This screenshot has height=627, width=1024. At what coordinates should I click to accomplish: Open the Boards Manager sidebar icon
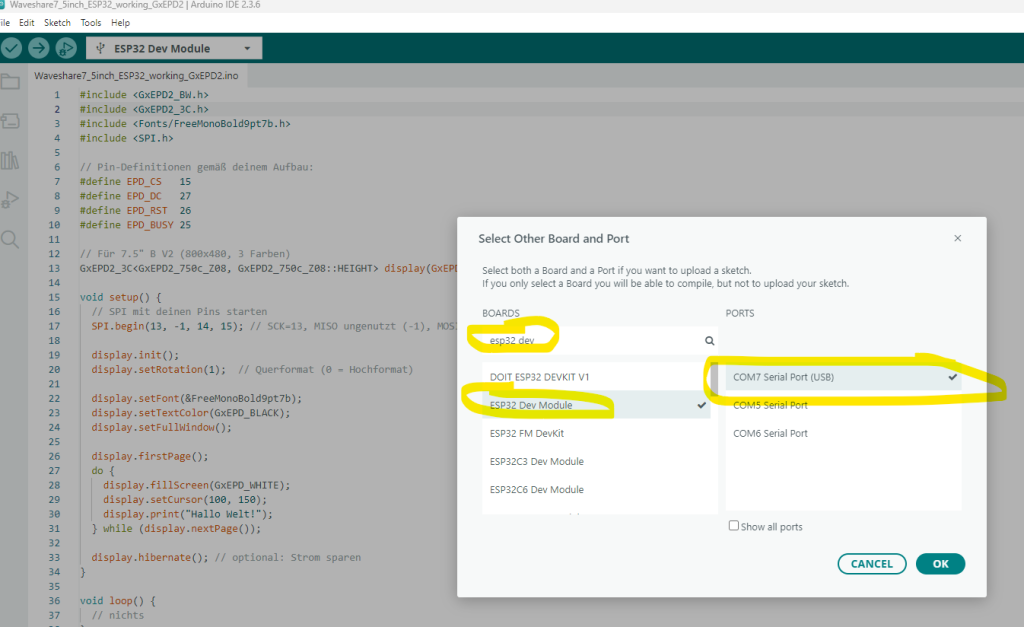pos(10,121)
